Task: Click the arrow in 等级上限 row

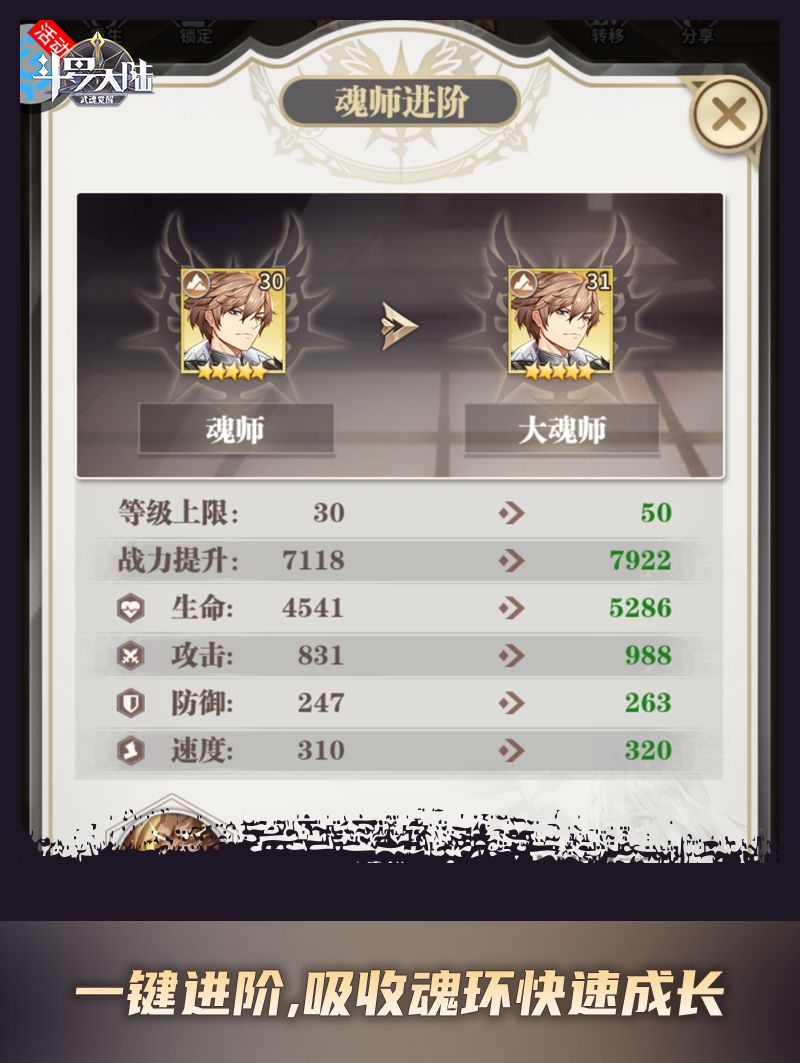Action: tap(512, 513)
